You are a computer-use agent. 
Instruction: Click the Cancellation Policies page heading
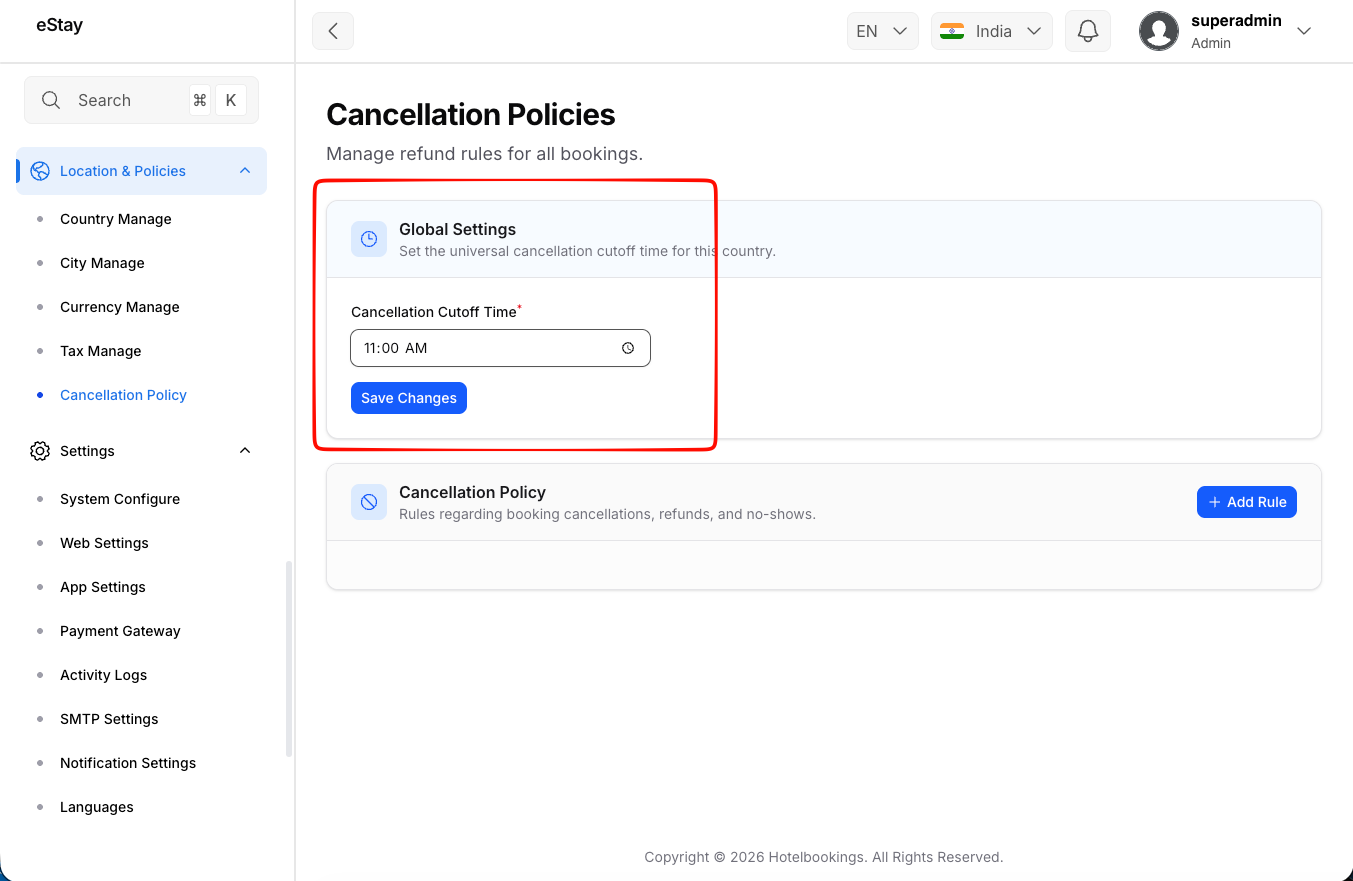471,114
